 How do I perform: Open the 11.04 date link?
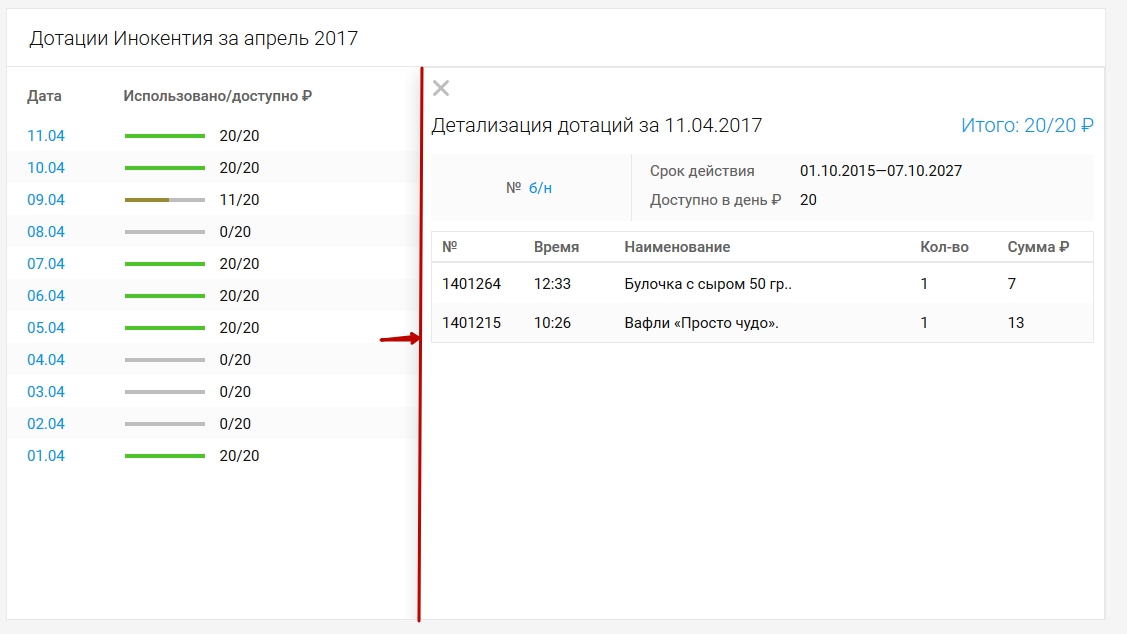click(46, 136)
